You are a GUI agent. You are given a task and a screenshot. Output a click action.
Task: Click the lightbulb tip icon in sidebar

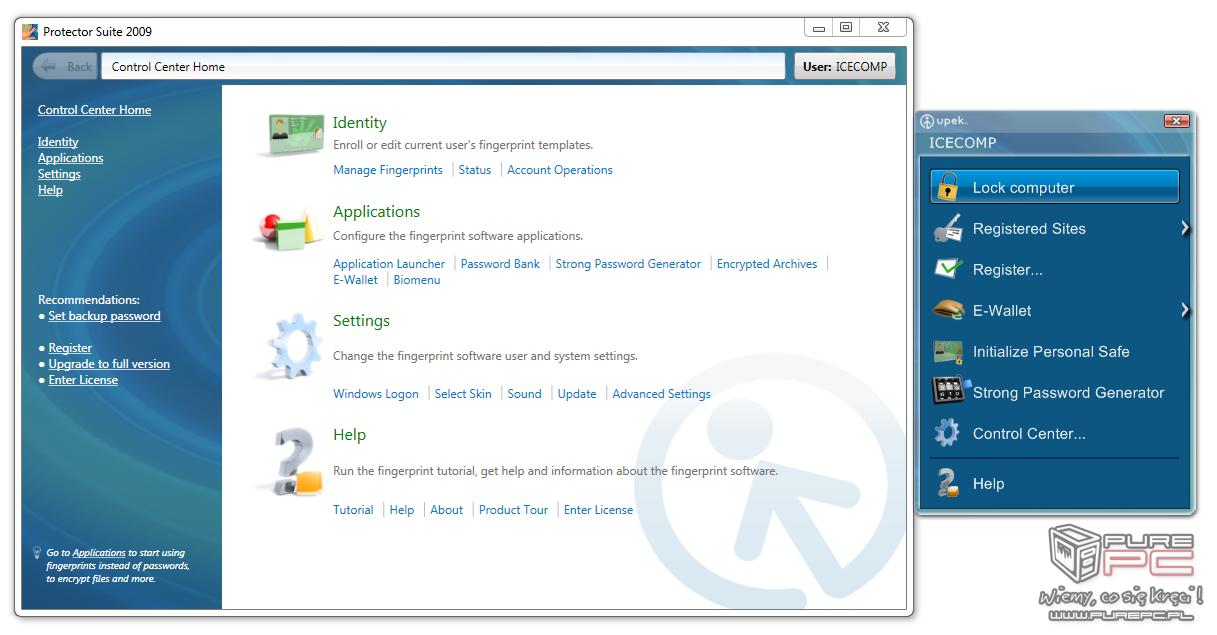(x=37, y=552)
